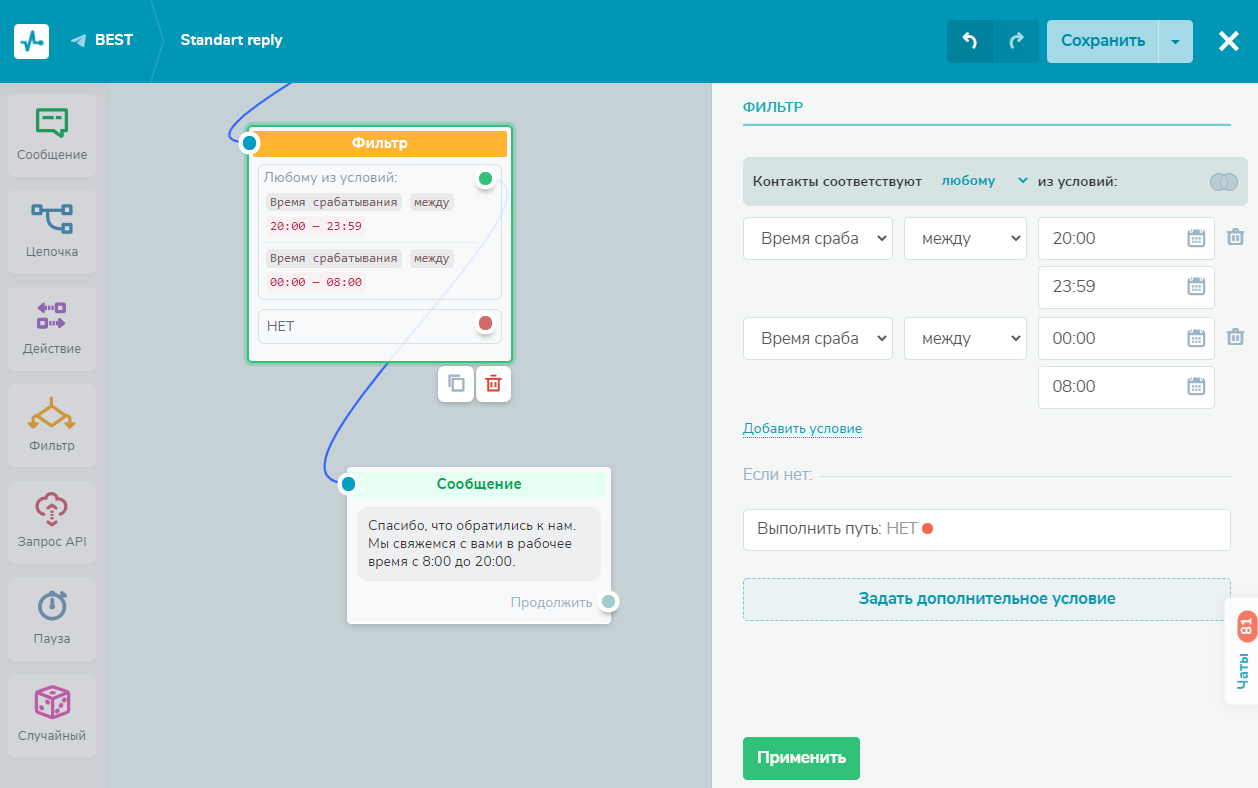Image resolution: width=1258 pixels, height=788 pixels.
Task: Click the Добавить условие link
Action: tap(802, 429)
